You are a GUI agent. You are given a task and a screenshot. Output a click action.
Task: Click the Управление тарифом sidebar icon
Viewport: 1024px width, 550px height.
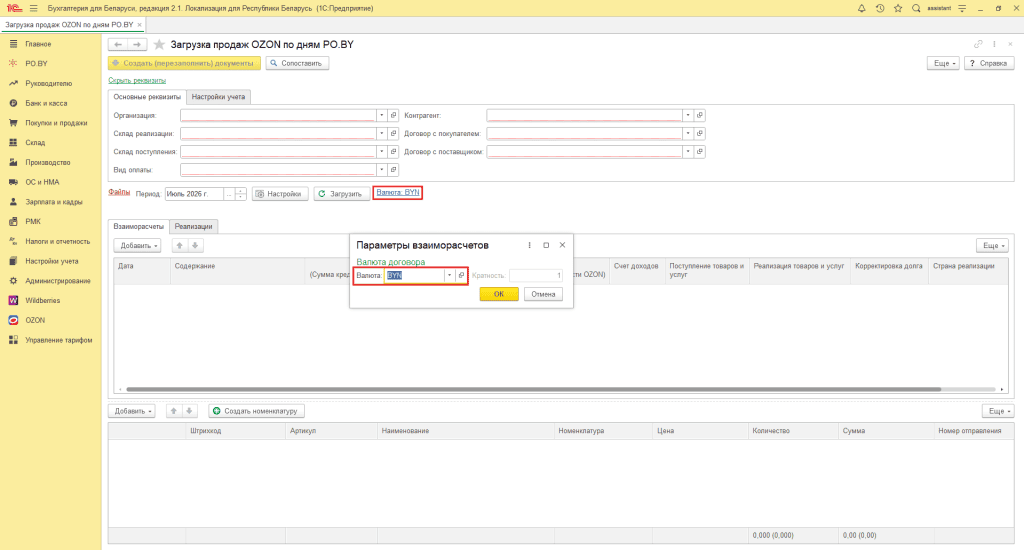coord(13,340)
